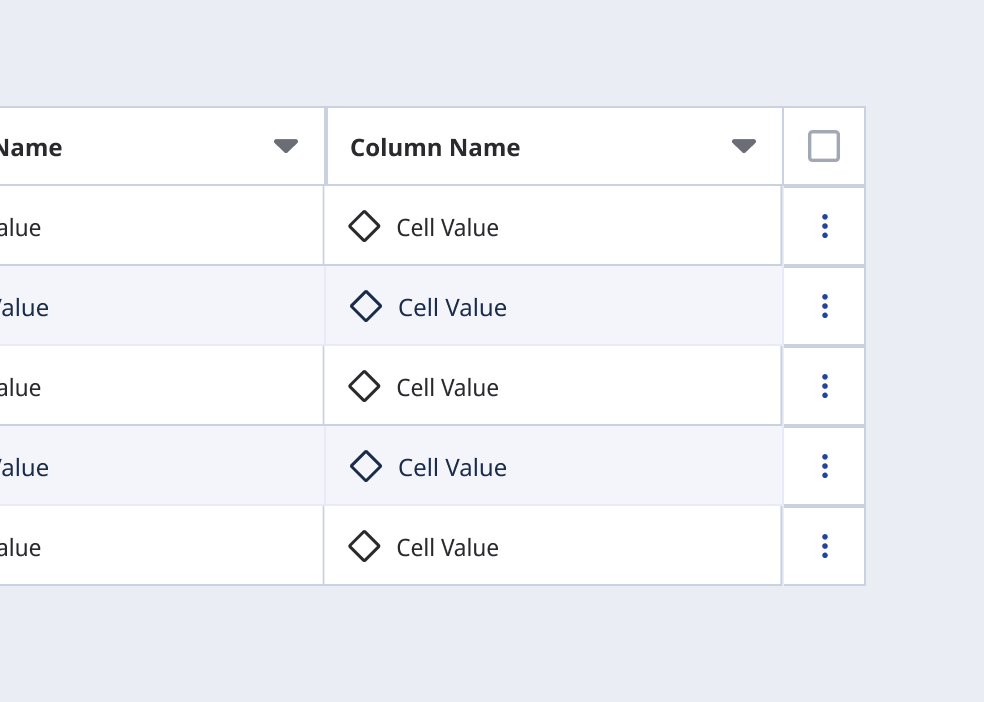984x702 pixels.
Task: Select the Cell Value text in the first row
Action: (447, 228)
